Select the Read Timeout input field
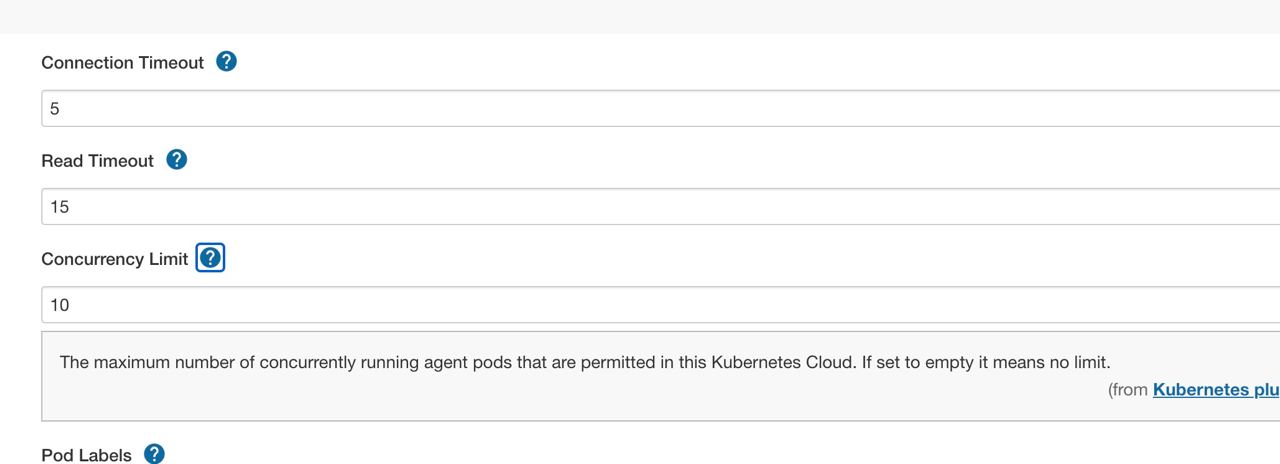This screenshot has width=1280, height=464. pos(660,206)
